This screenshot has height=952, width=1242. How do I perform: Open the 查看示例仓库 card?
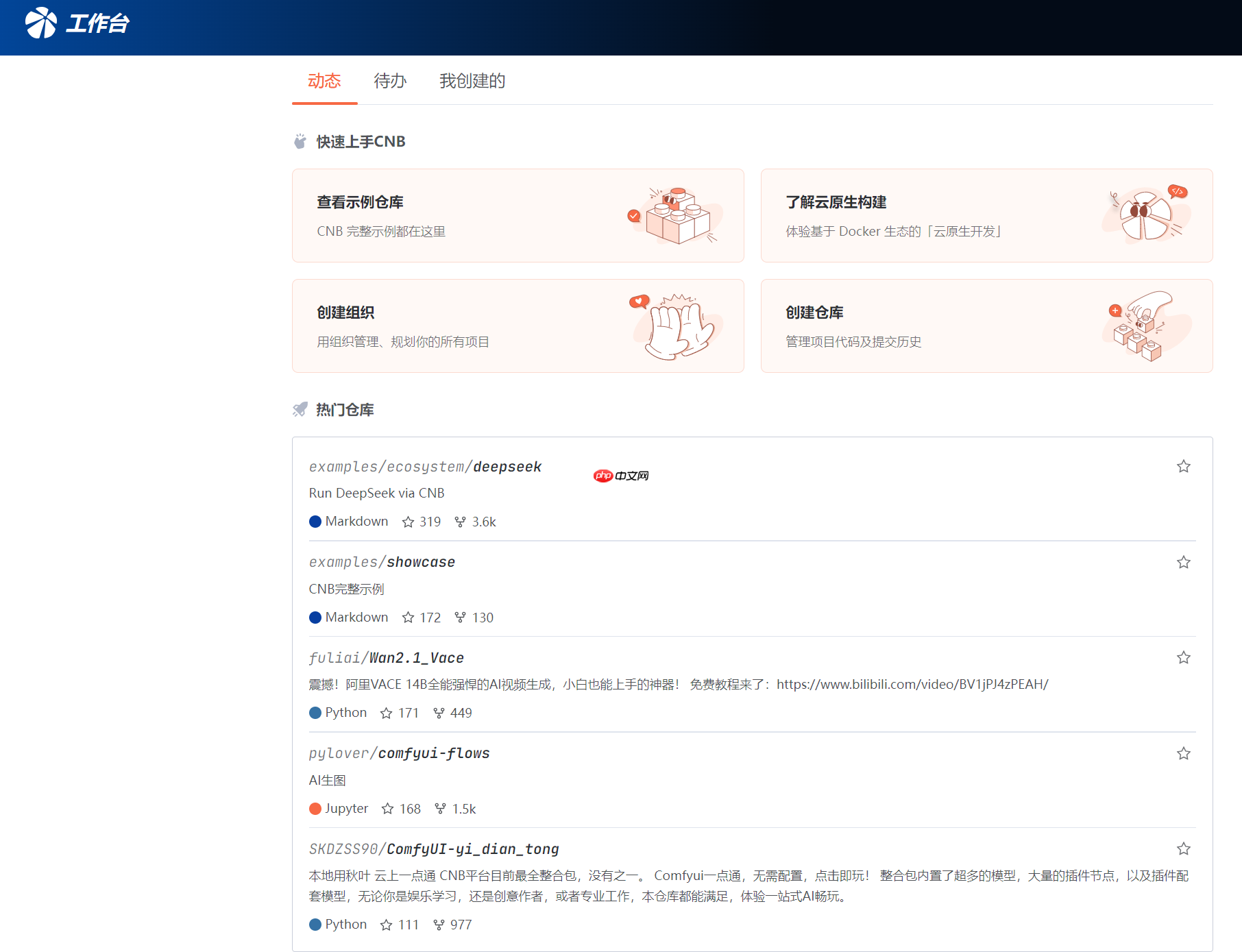pyautogui.click(x=518, y=215)
